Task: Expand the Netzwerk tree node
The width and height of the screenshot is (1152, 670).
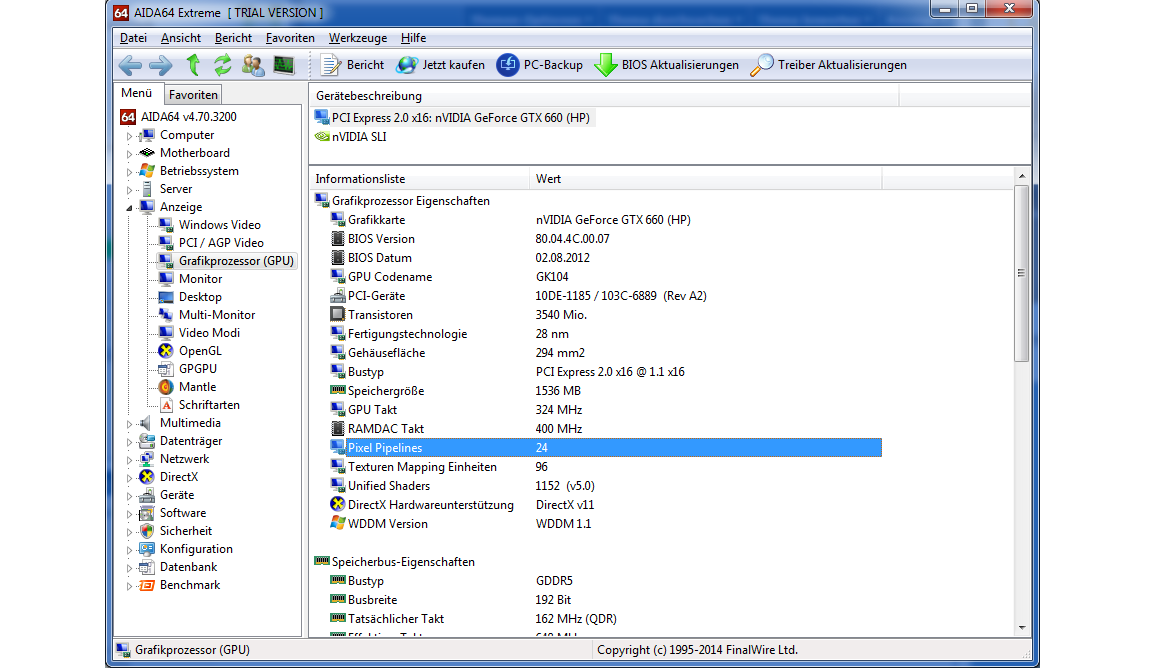Action: pos(129,460)
